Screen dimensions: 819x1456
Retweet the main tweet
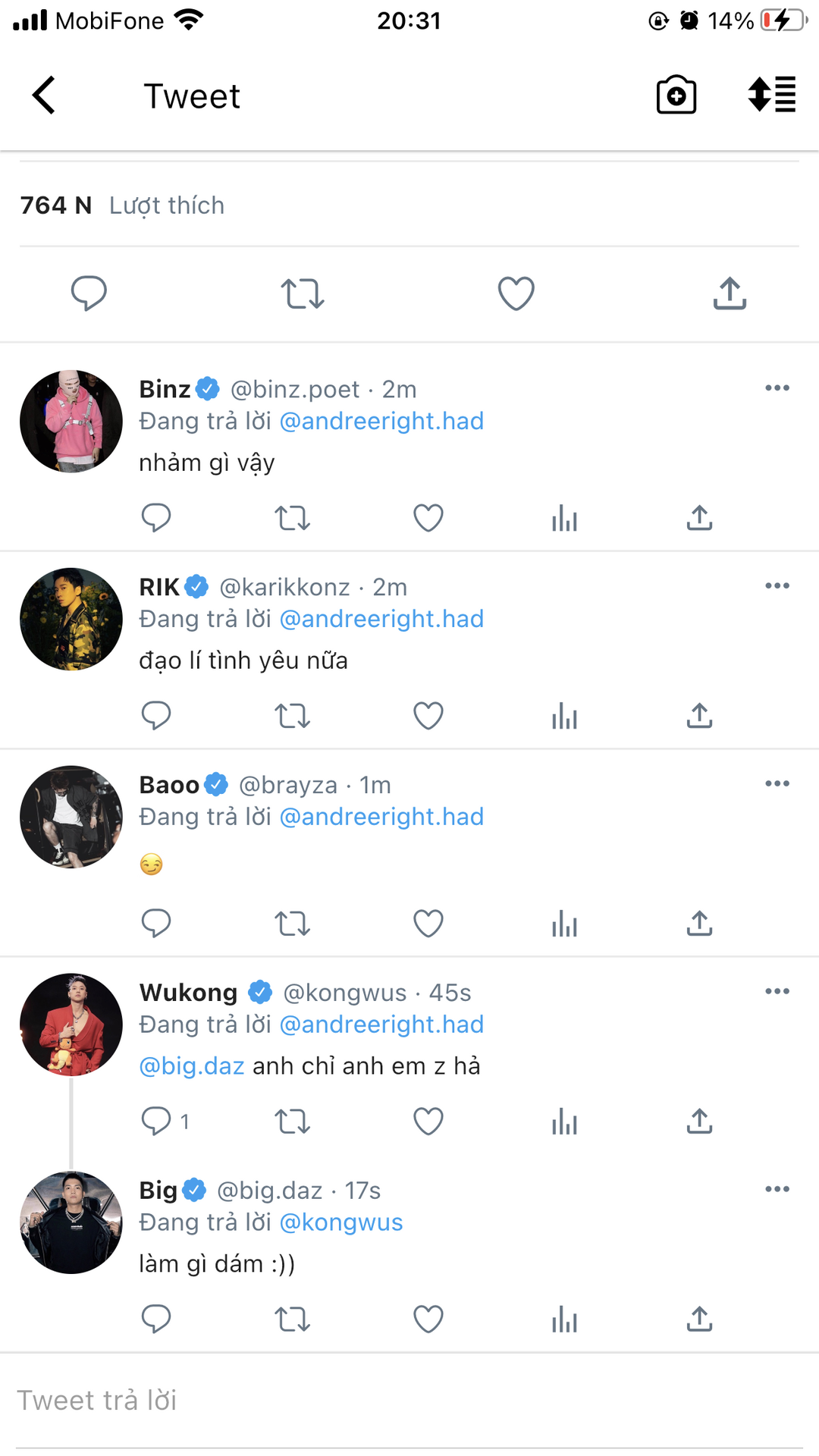click(303, 293)
